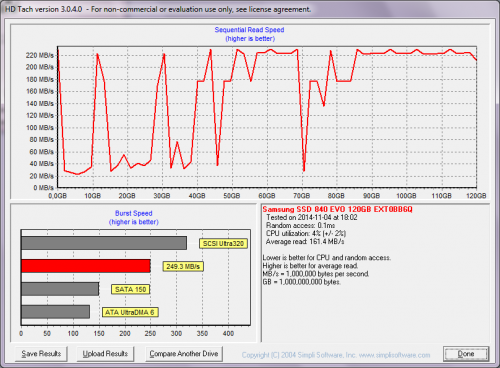
Task: Click the SATA 150 label
Action: (130, 289)
